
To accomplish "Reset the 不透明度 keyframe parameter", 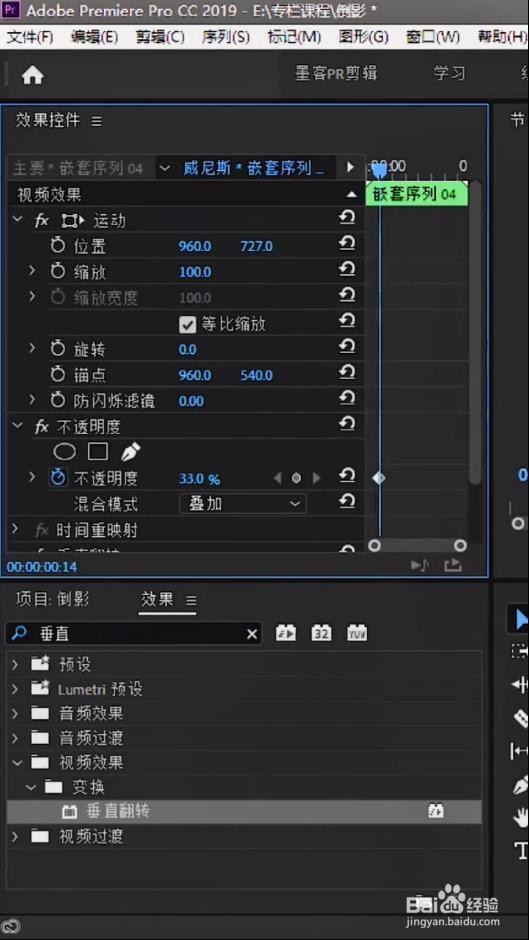I will pyautogui.click(x=347, y=477).
